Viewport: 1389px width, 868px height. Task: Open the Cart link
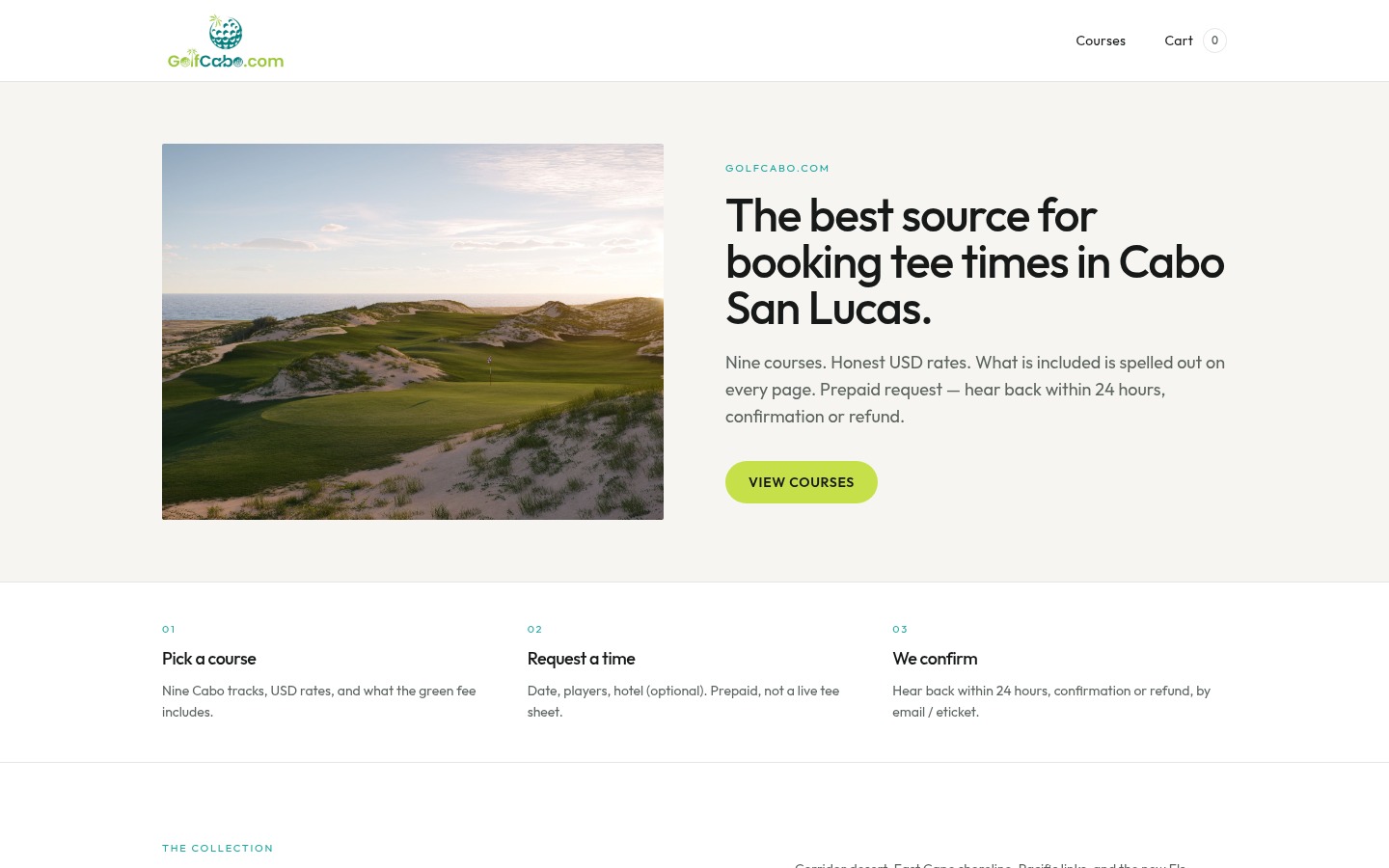pos(1179,41)
